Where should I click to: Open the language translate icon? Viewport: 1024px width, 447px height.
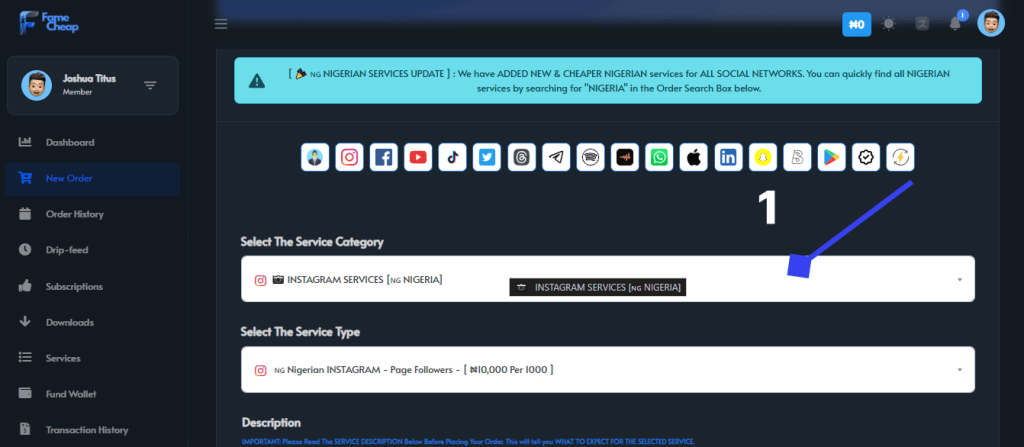point(922,24)
